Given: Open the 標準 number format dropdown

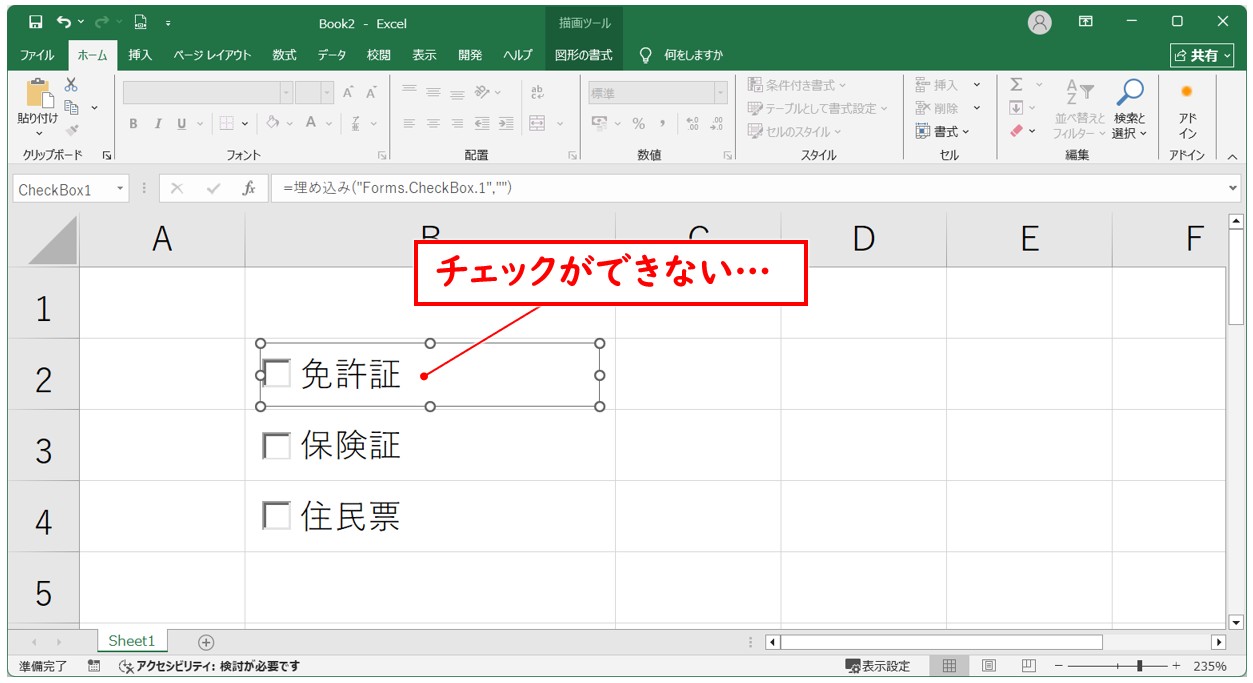Looking at the screenshot, I should click(x=720, y=93).
